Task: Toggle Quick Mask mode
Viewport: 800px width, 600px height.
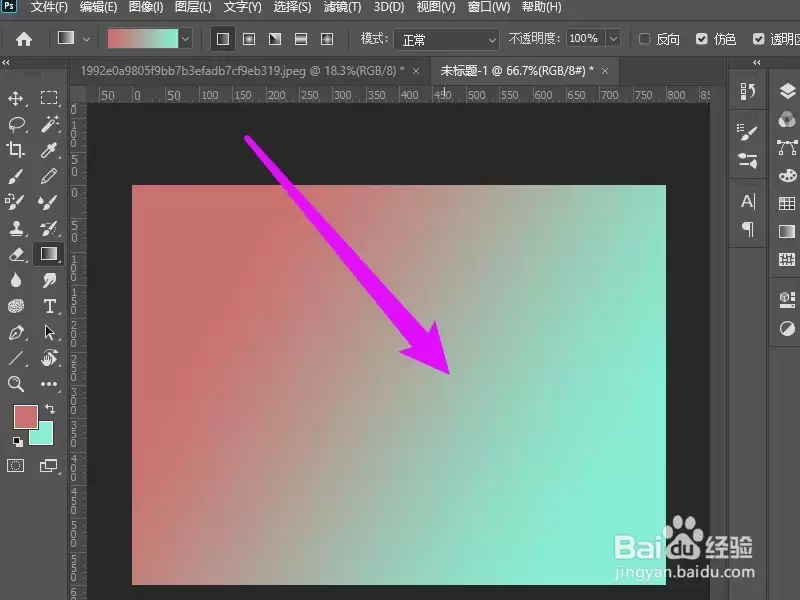Action: (16, 465)
